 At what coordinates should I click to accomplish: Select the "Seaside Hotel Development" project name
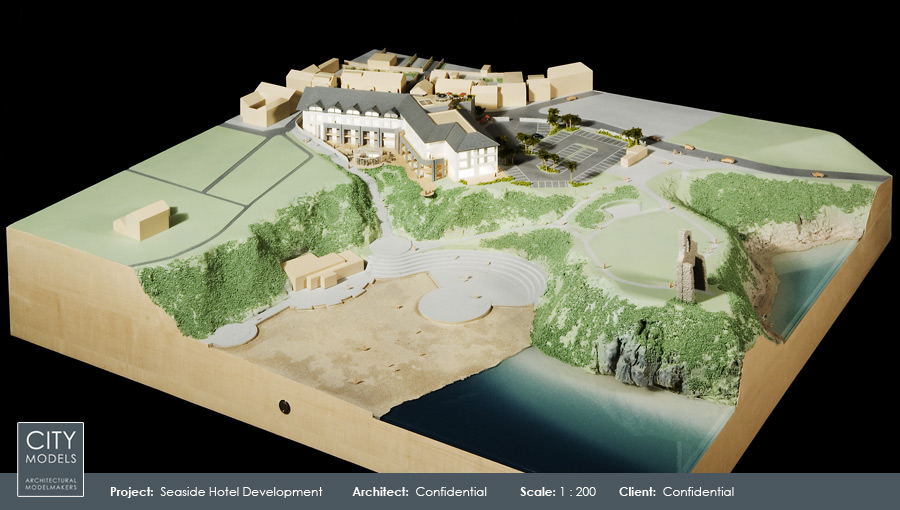[x=241, y=492]
